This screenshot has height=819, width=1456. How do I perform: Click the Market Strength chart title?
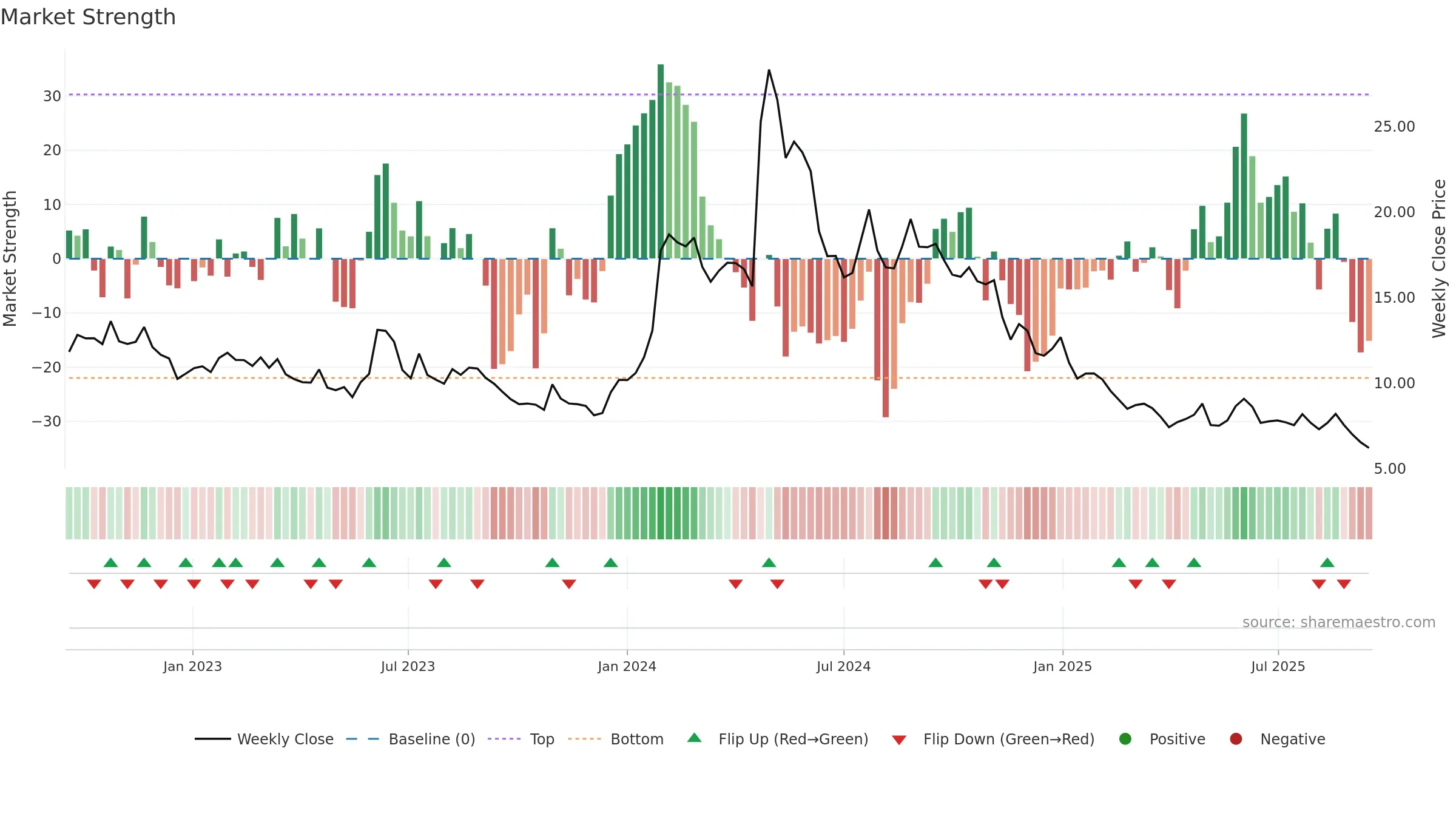pyautogui.click(x=89, y=17)
